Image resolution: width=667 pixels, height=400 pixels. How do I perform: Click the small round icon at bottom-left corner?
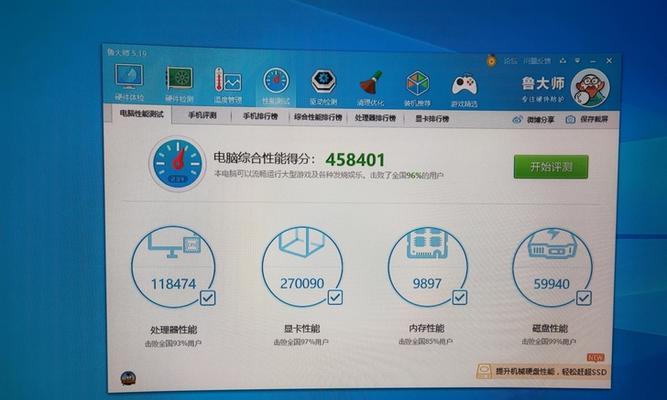point(128,378)
